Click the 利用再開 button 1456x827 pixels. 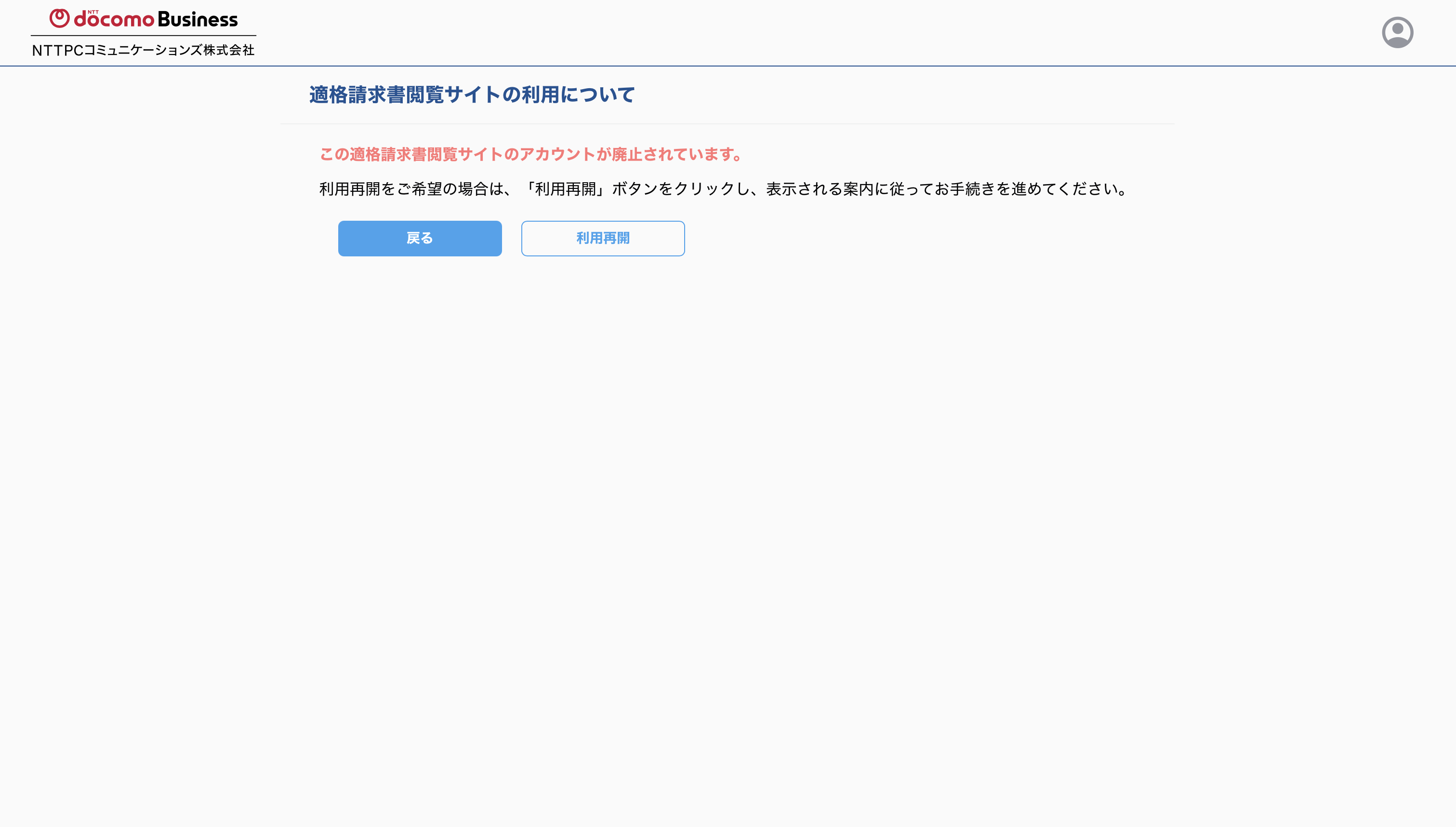[x=603, y=239]
